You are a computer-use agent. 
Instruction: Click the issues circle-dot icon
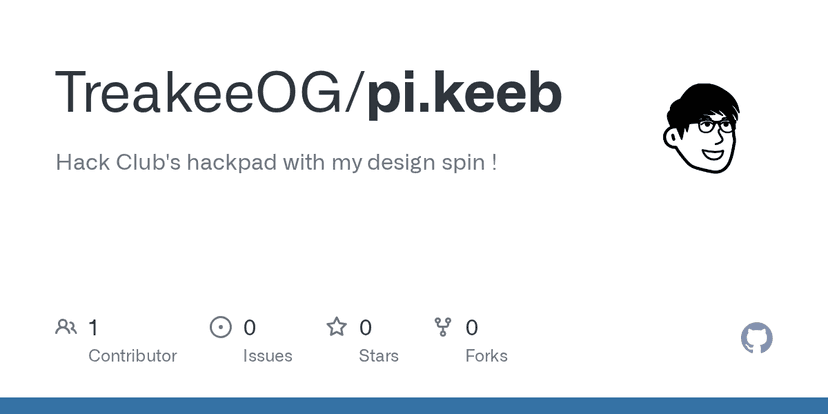[220, 327]
